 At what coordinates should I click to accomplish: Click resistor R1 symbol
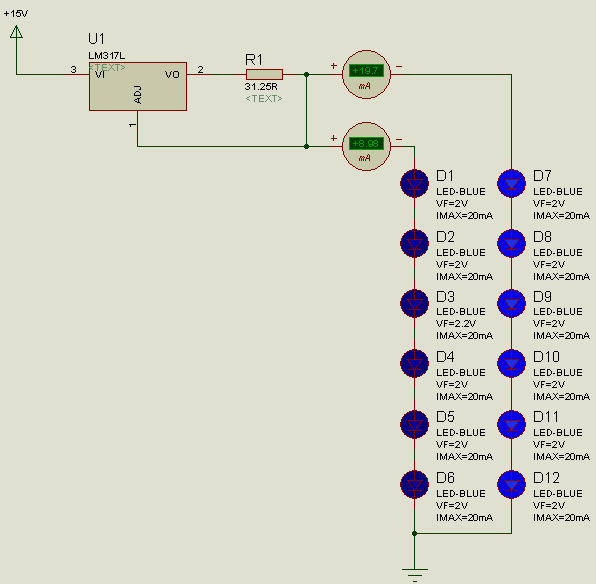[264, 75]
